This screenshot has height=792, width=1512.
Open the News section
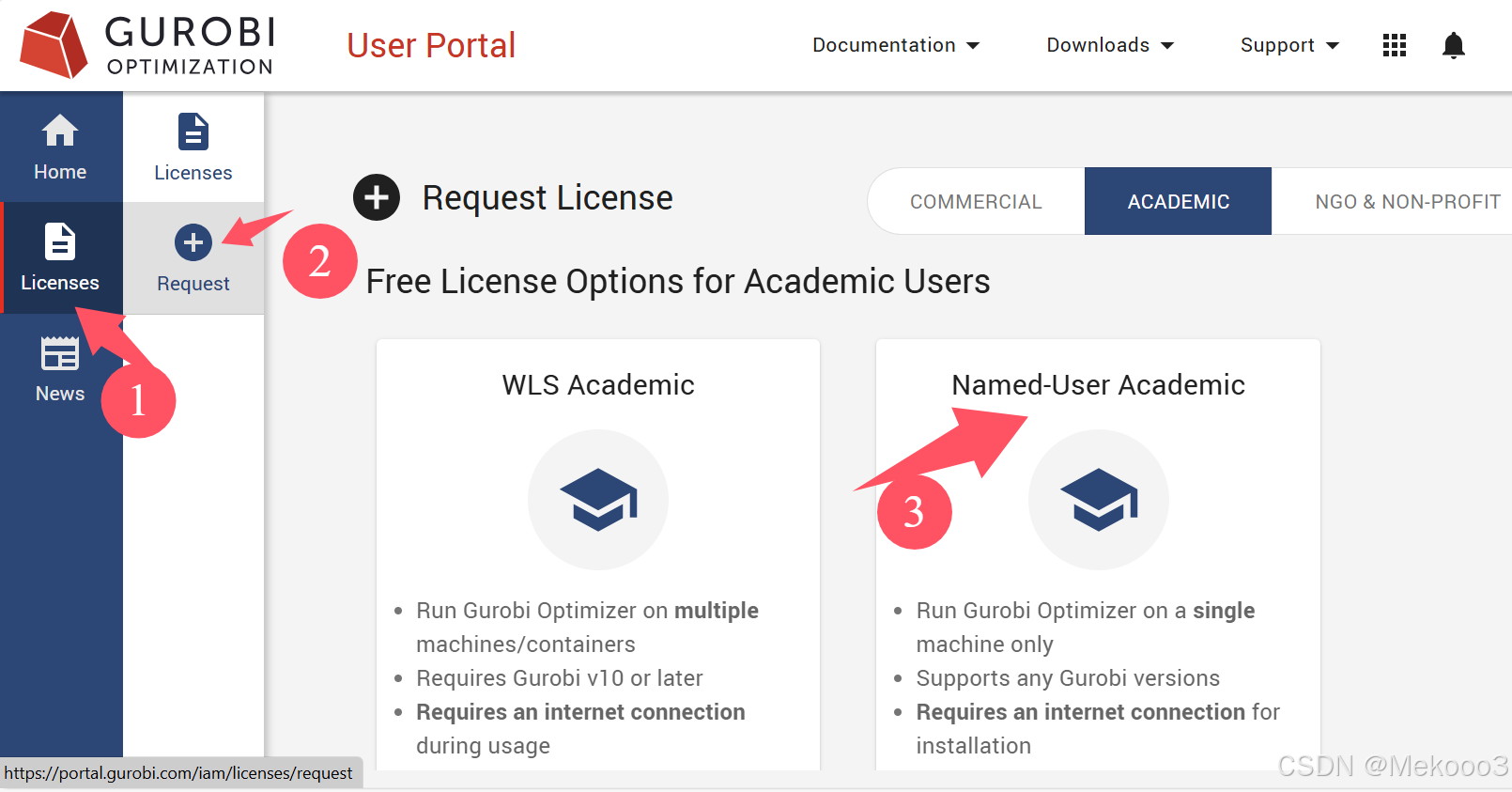click(59, 369)
